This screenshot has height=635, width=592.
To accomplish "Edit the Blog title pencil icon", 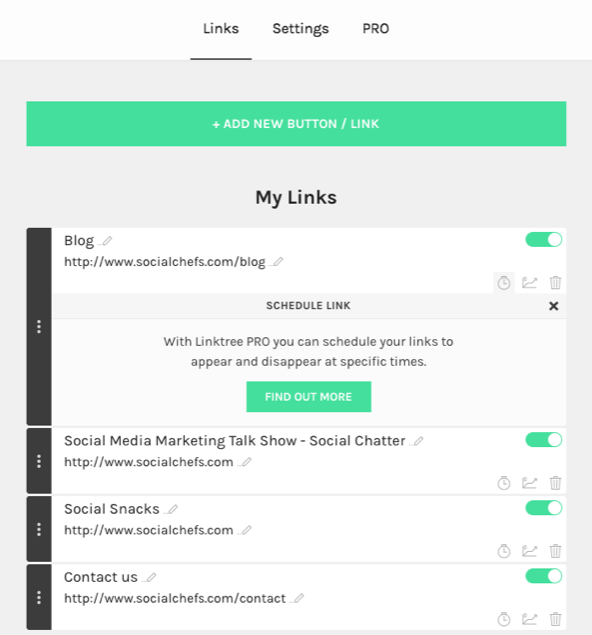I will [x=106, y=241].
